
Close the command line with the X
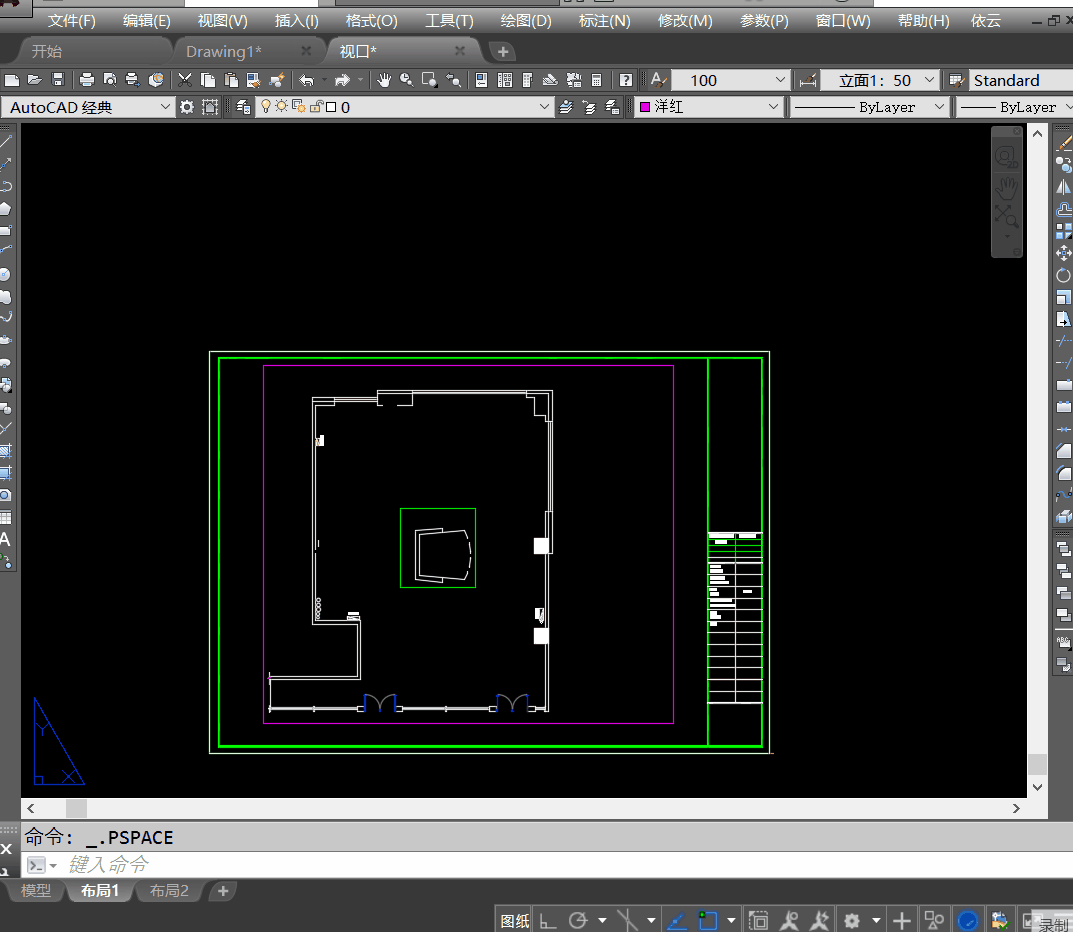6,849
